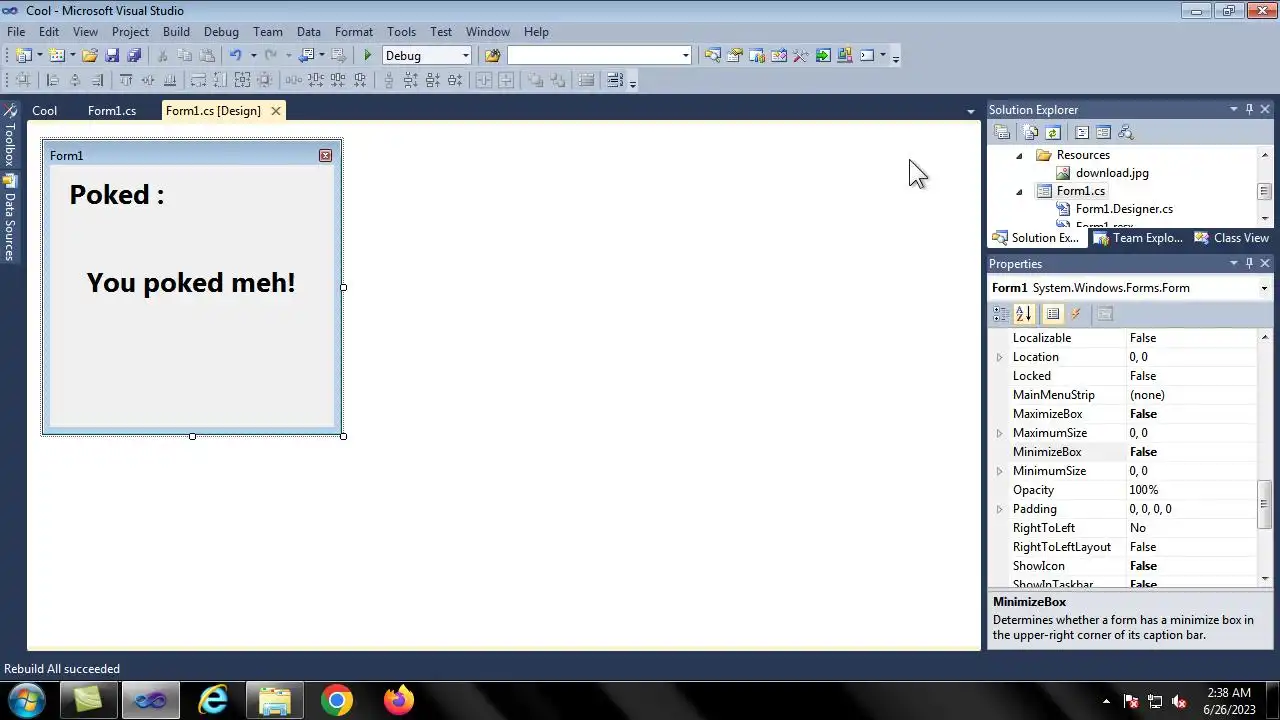This screenshot has height=720, width=1280.
Task: Show Events lightning bolt in Properties panel
Action: pyautogui.click(x=1076, y=314)
